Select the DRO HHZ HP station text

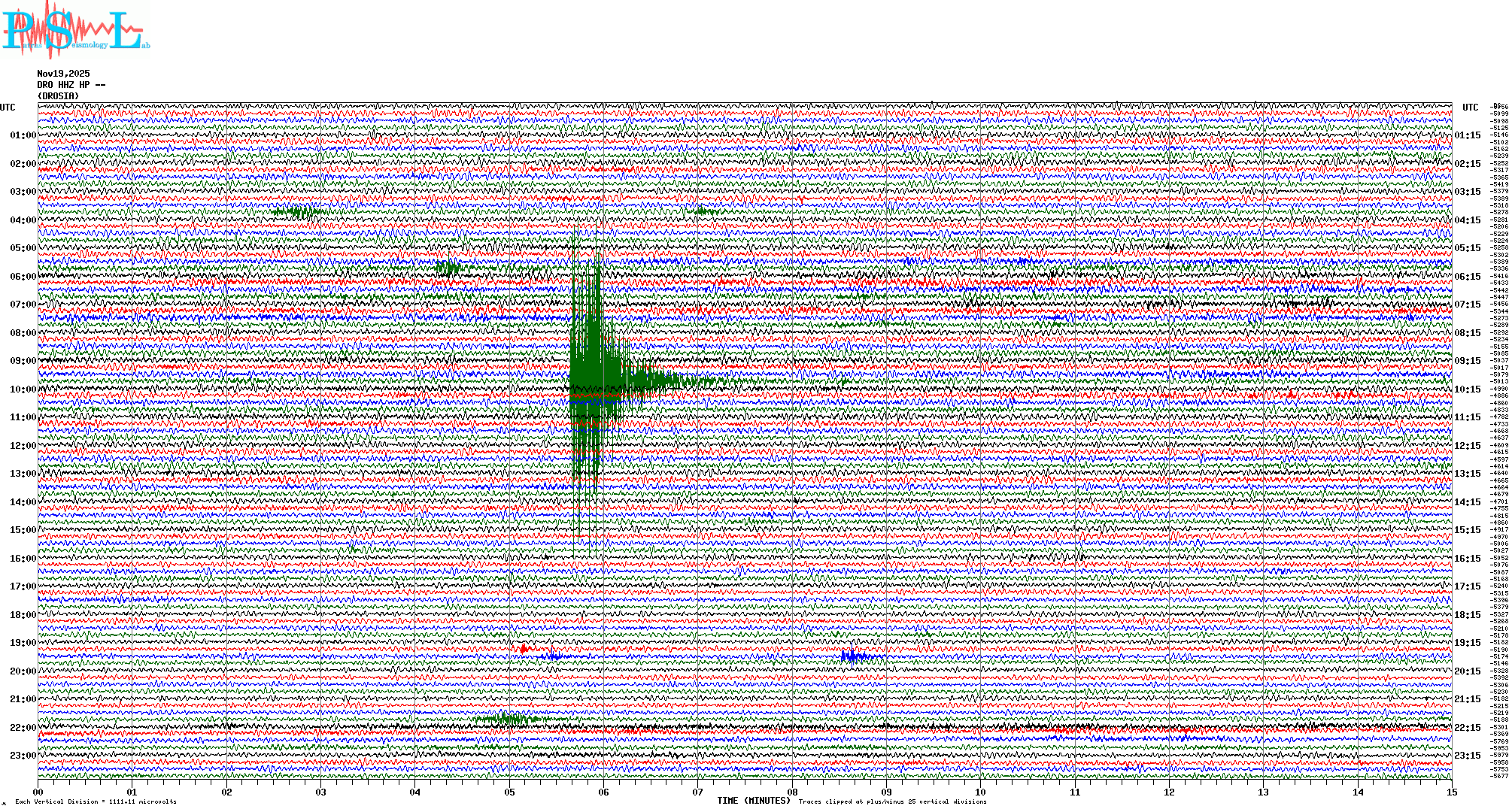71,85
